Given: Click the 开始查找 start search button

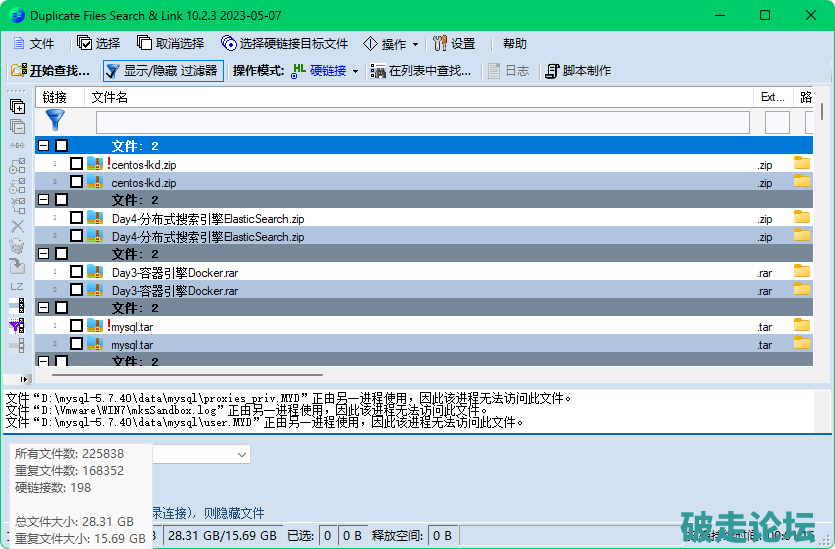Looking at the screenshot, I should point(50,71).
